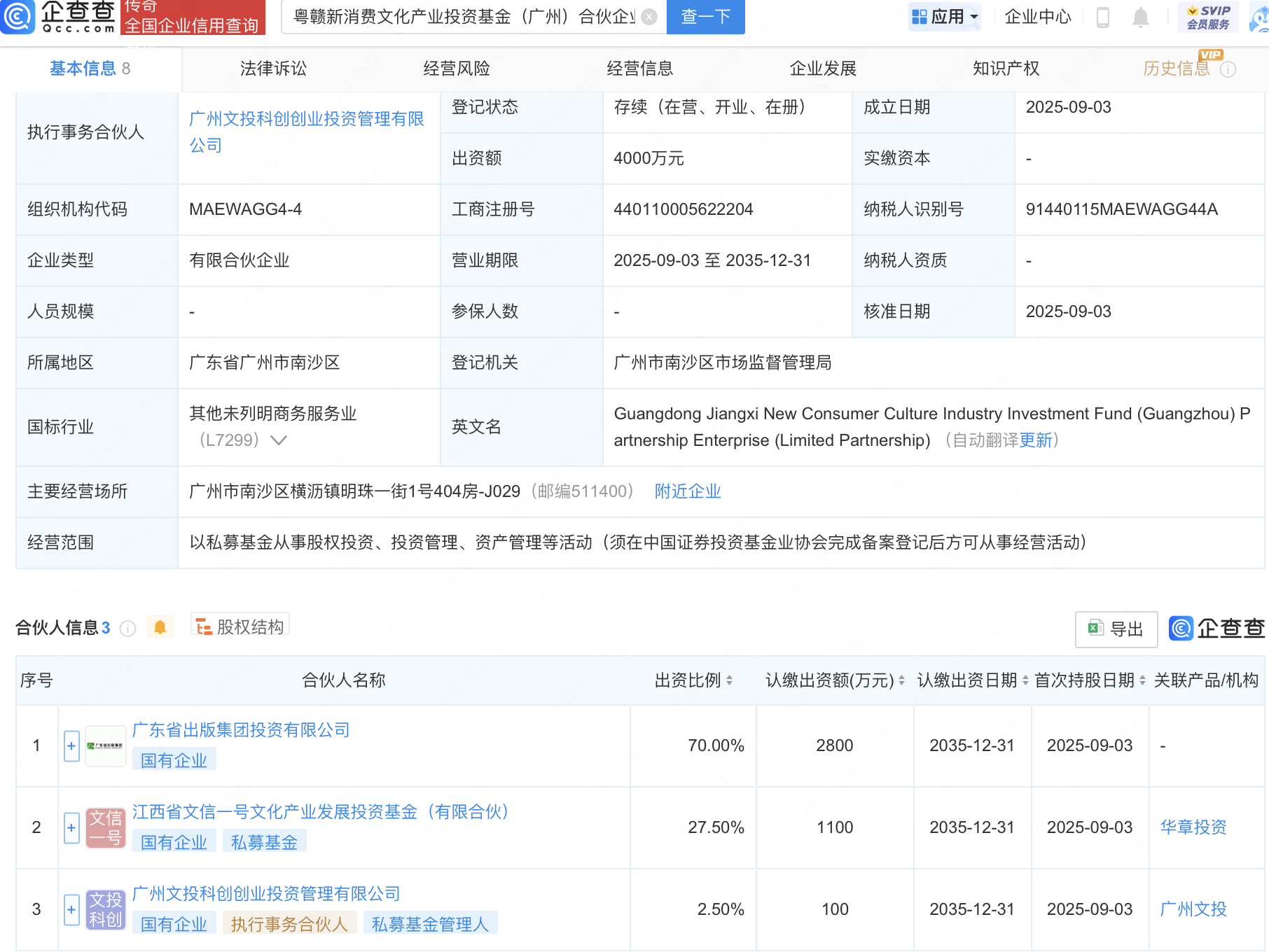Click info icon beside 合伙人信息

(127, 629)
